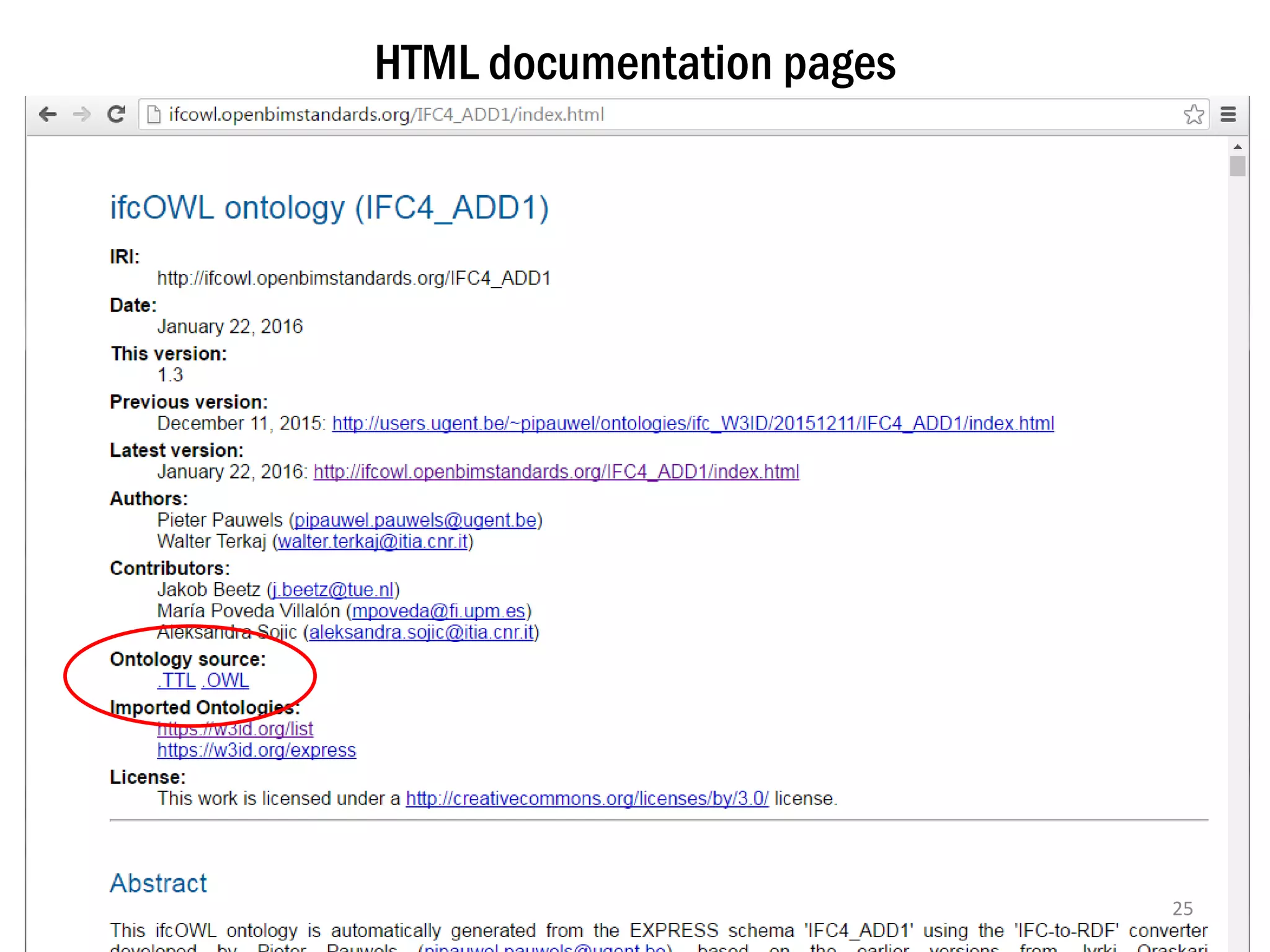Click the Previous version label
The image size is (1270, 952).
point(189,402)
